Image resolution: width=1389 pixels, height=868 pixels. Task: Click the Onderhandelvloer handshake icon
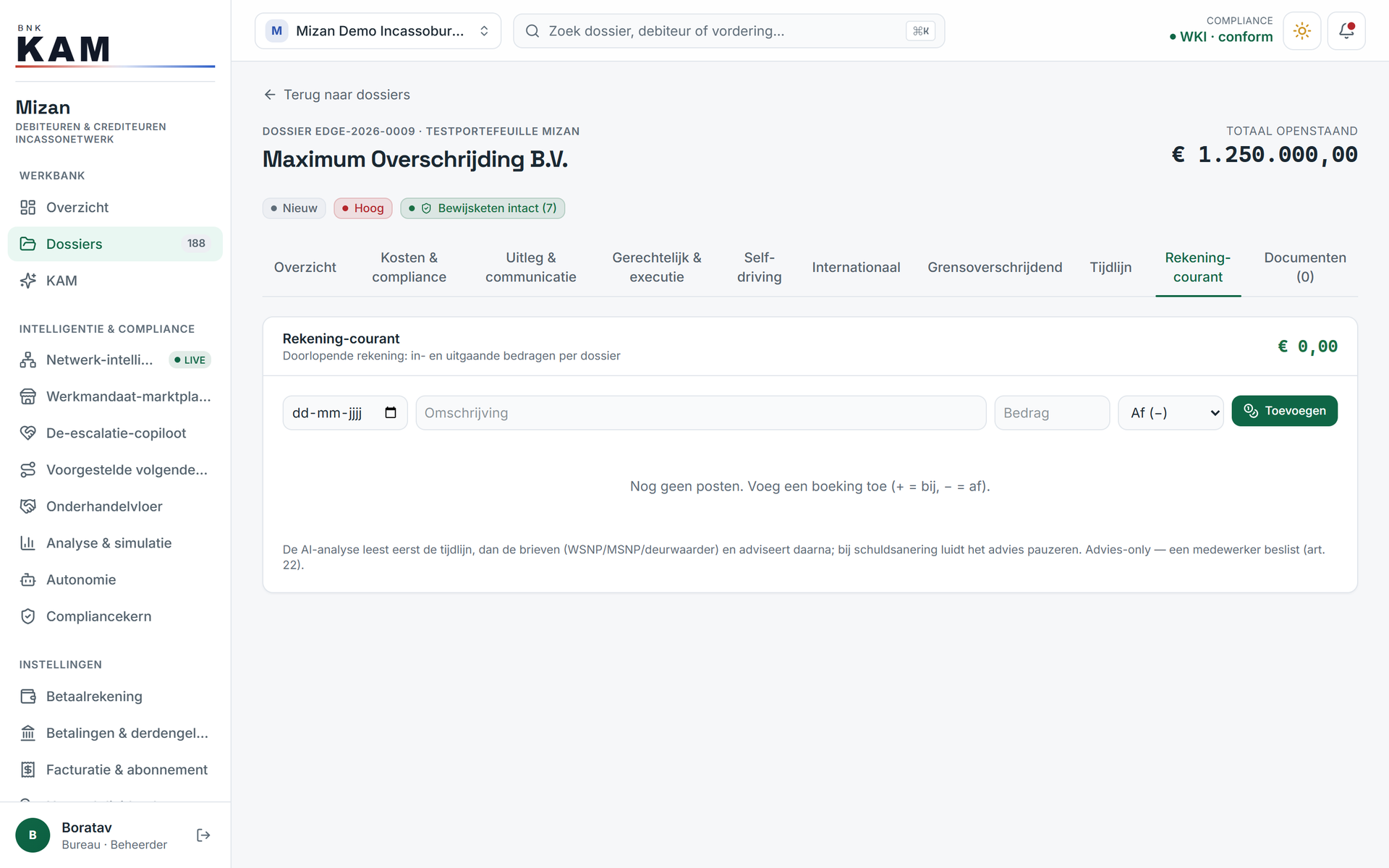pos(27,506)
